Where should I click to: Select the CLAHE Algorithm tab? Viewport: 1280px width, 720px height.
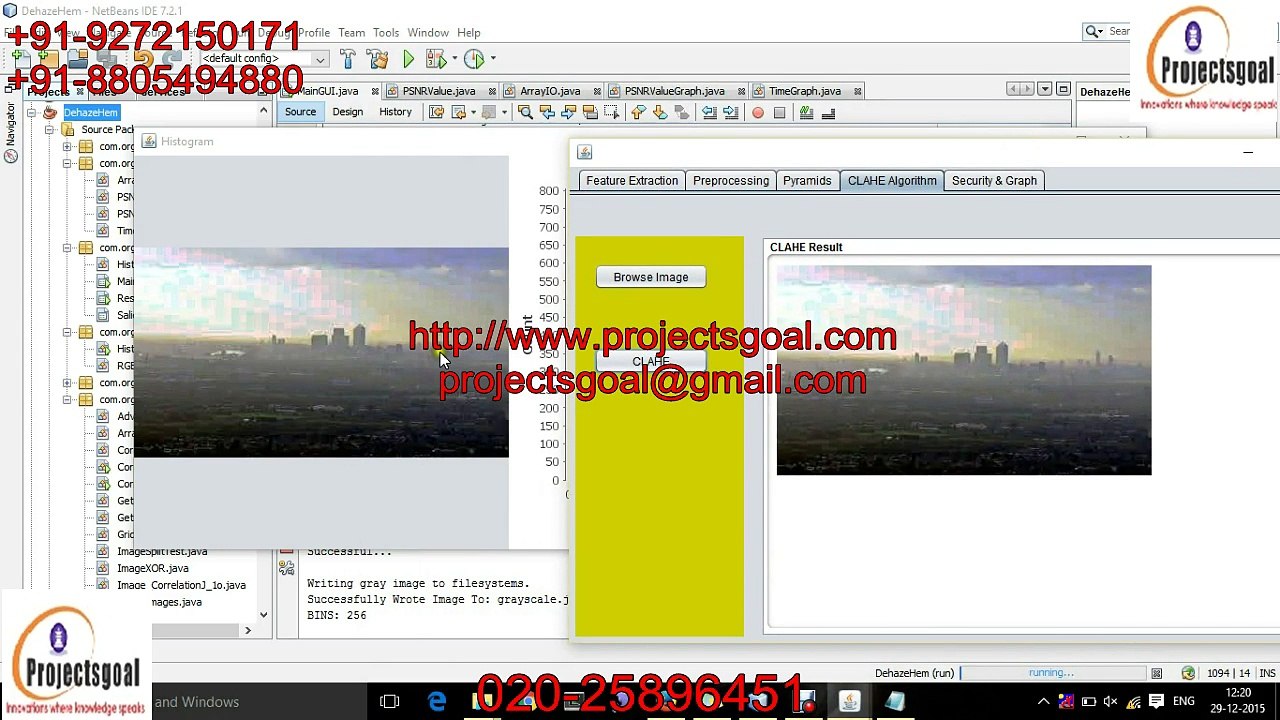point(892,181)
